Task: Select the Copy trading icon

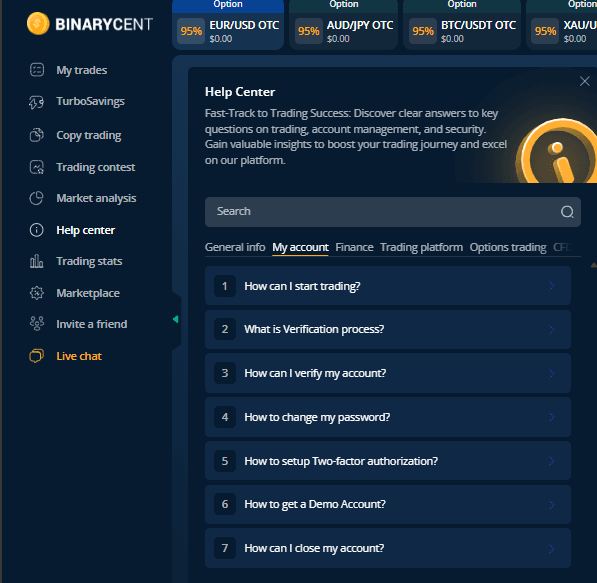Action: click(37, 135)
